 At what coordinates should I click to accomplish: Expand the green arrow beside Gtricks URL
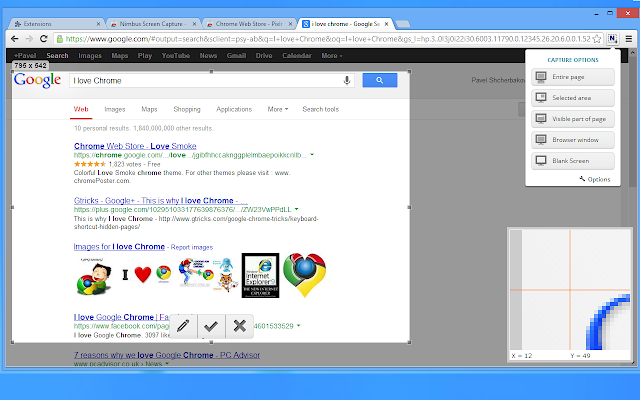(296, 209)
